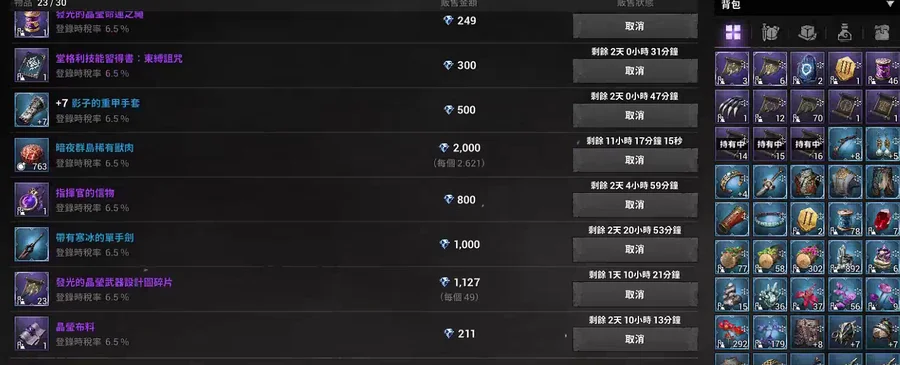Select the 發光的晶瑩武器設計圖碎片 item icon
Screen dimensions: 900x365
point(32,289)
